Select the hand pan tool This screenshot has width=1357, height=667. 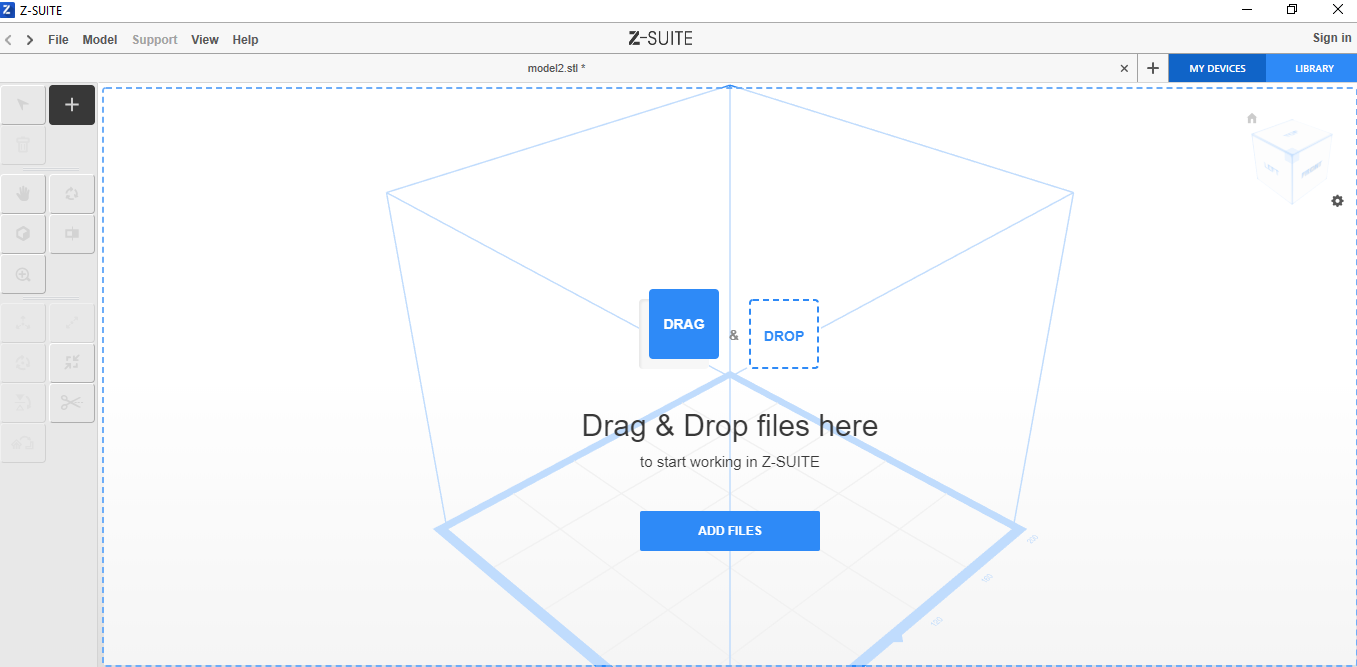tap(23, 193)
